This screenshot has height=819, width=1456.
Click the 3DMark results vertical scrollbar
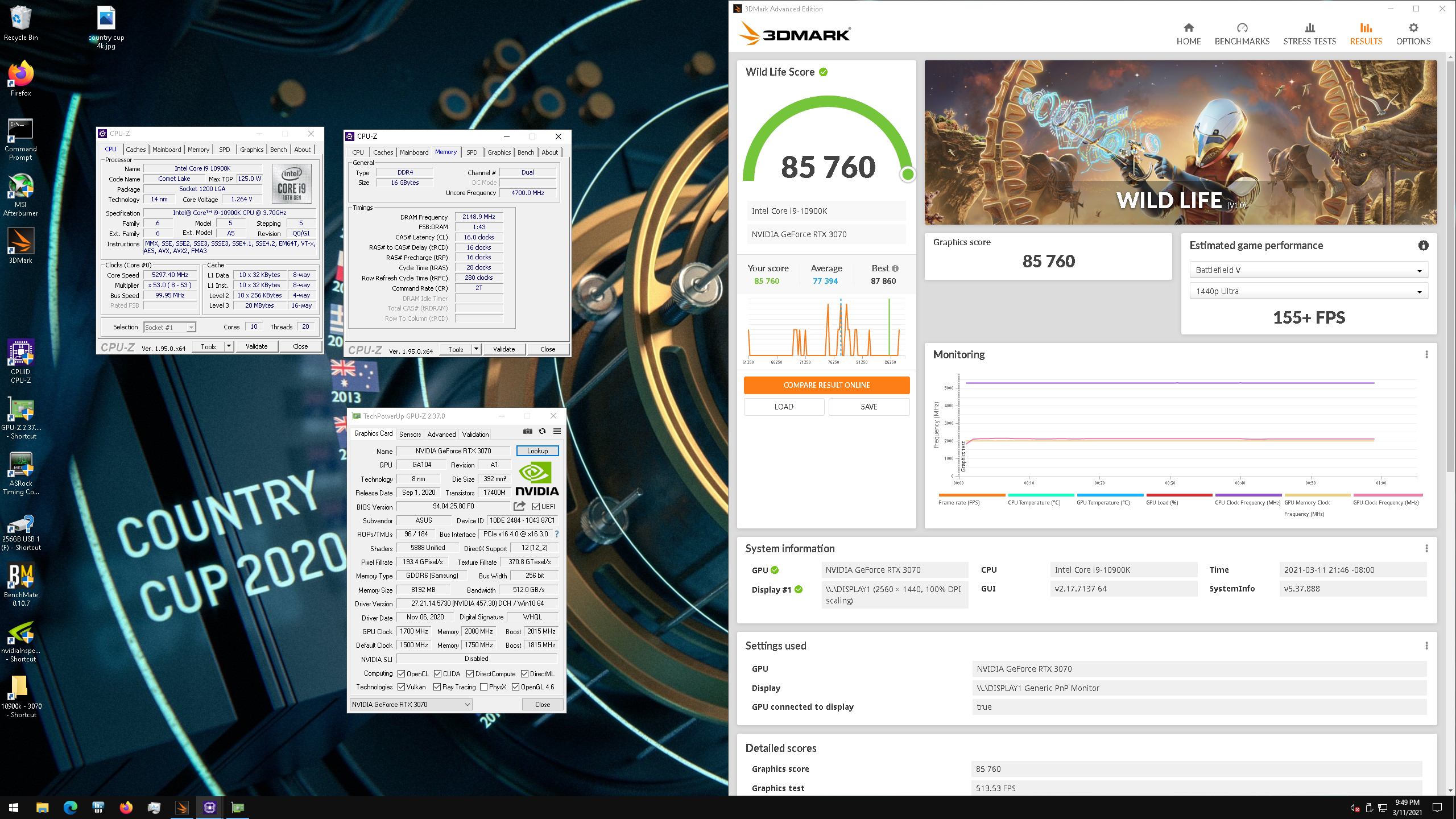tap(1450, 266)
